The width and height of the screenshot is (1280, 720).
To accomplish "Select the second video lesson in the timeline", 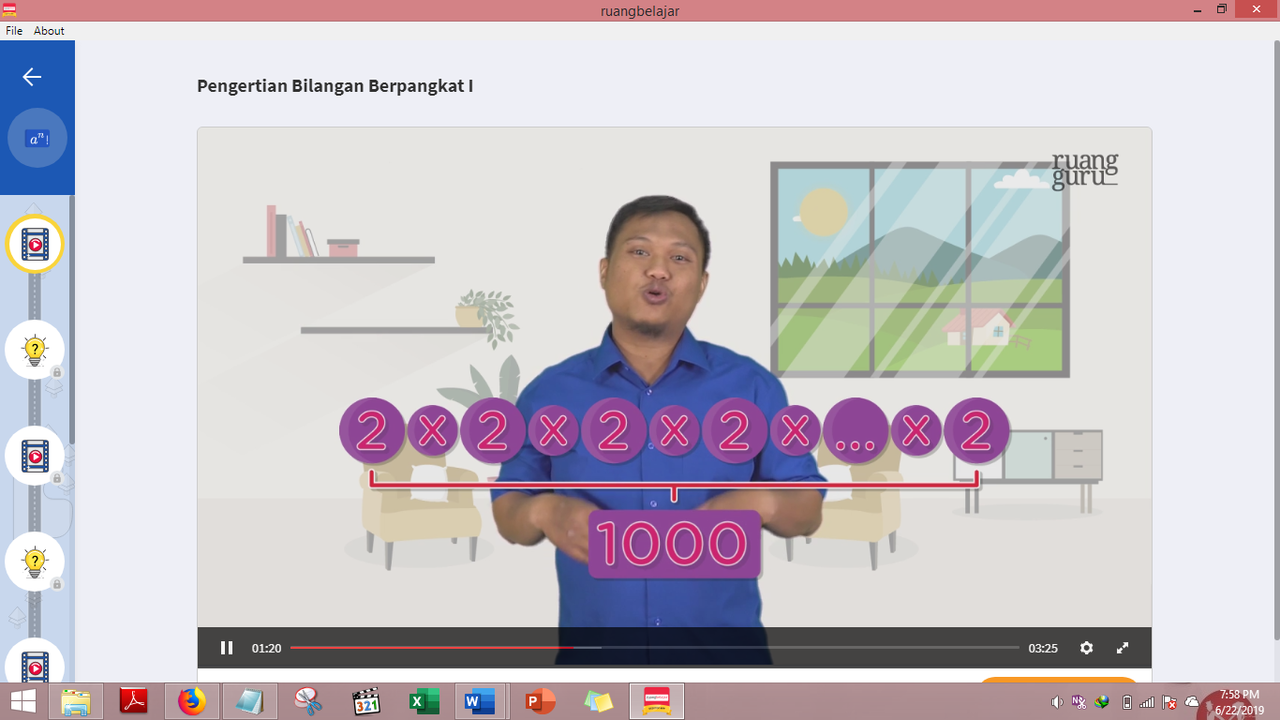I will pyautogui.click(x=34, y=455).
